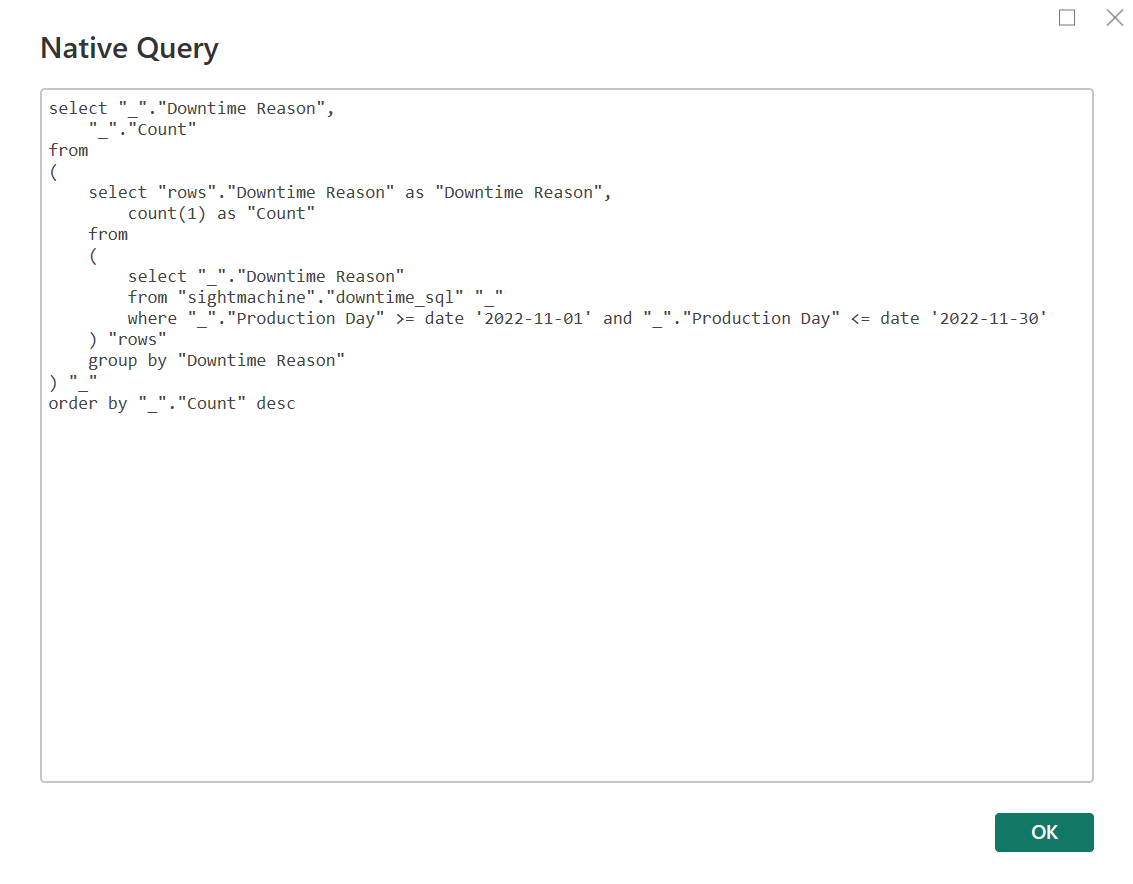Place cursor on first select line
This screenshot has height=884, width=1133.
tap(191, 108)
